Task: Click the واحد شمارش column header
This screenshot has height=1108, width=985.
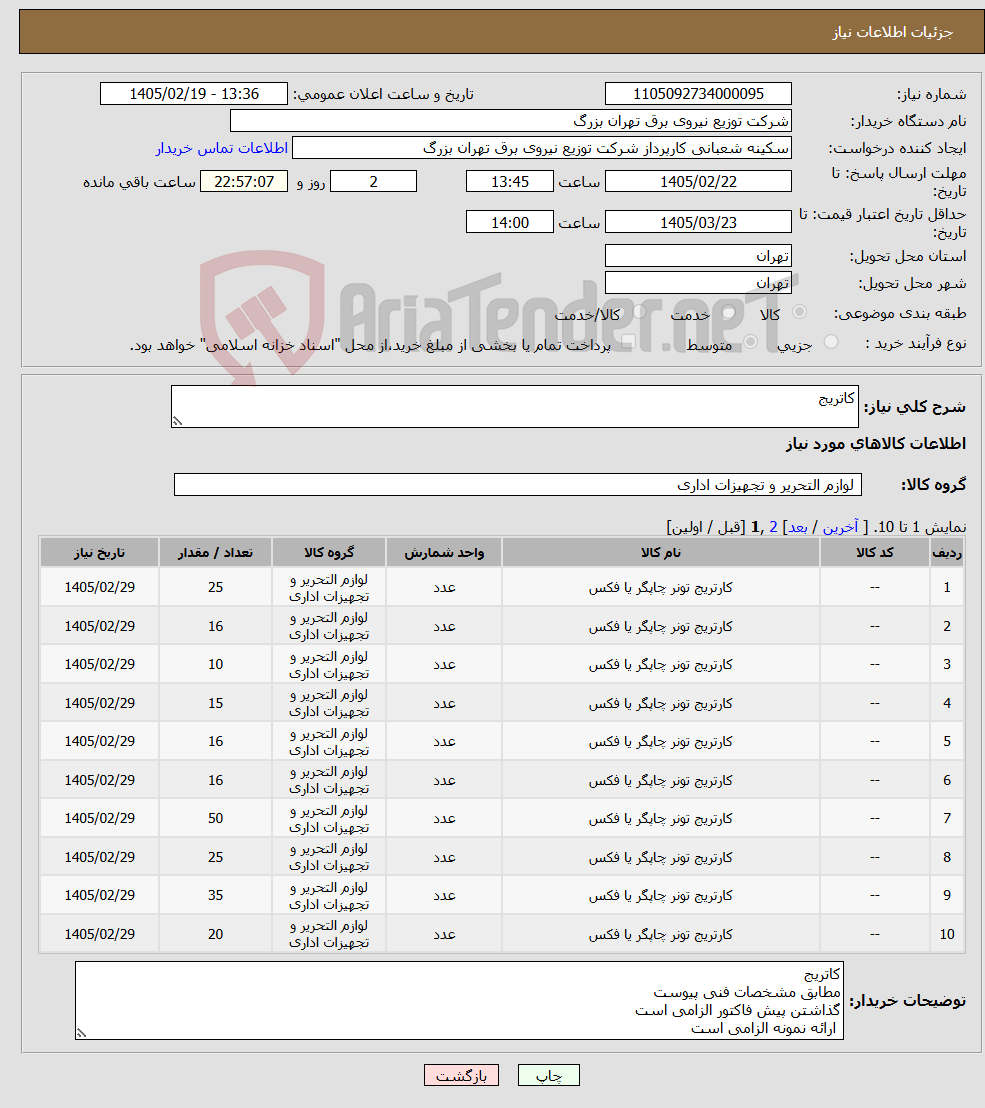Action: 444,553
